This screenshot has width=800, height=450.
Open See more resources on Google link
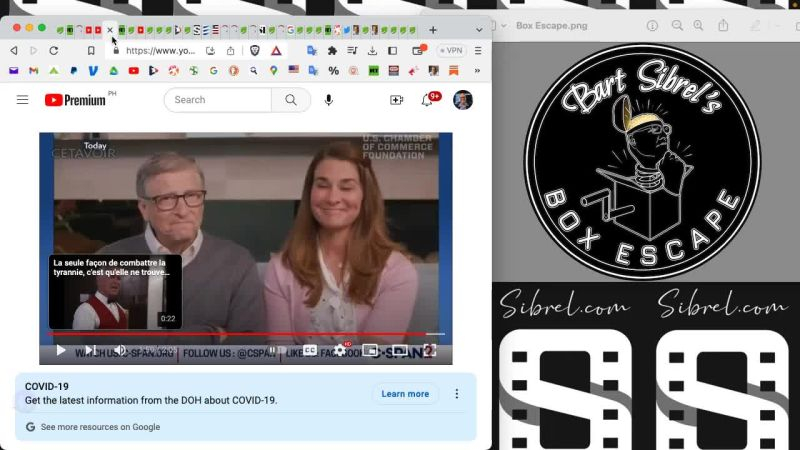point(100,427)
